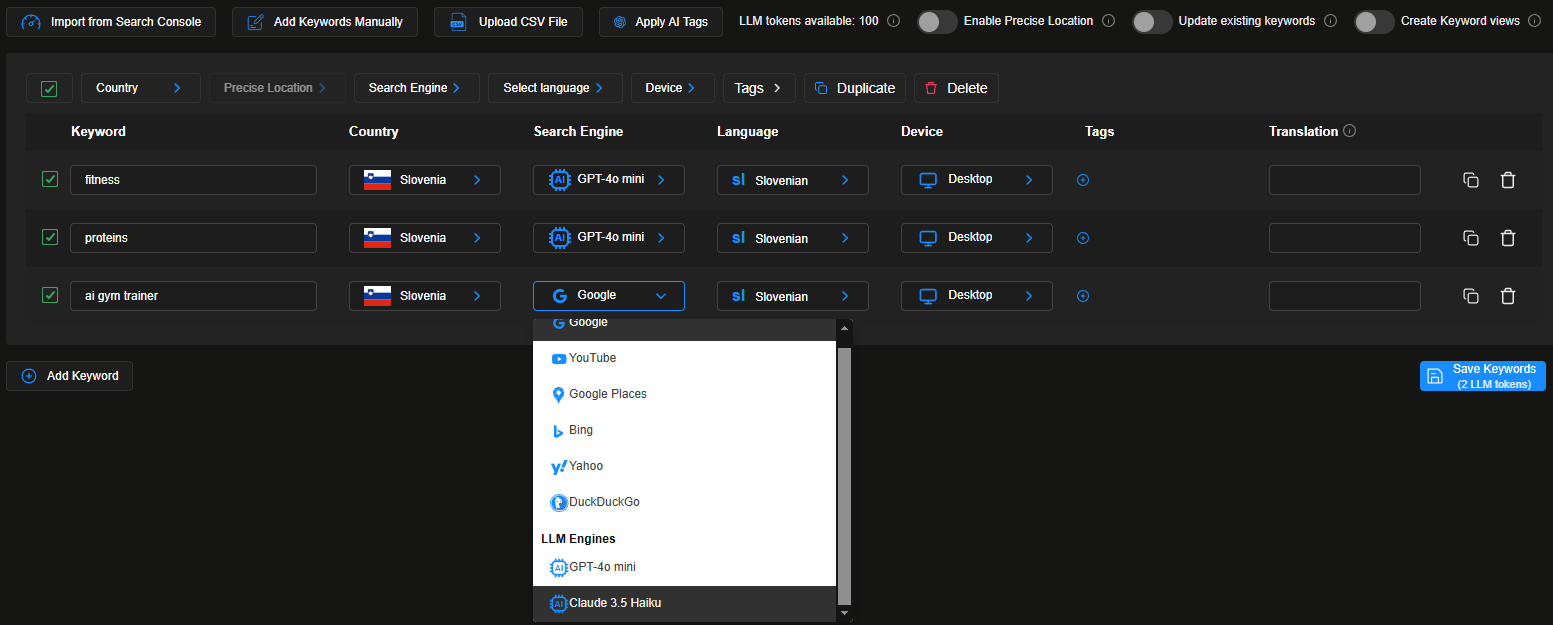Click the search engine list scrollbar down arrow

[844, 612]
